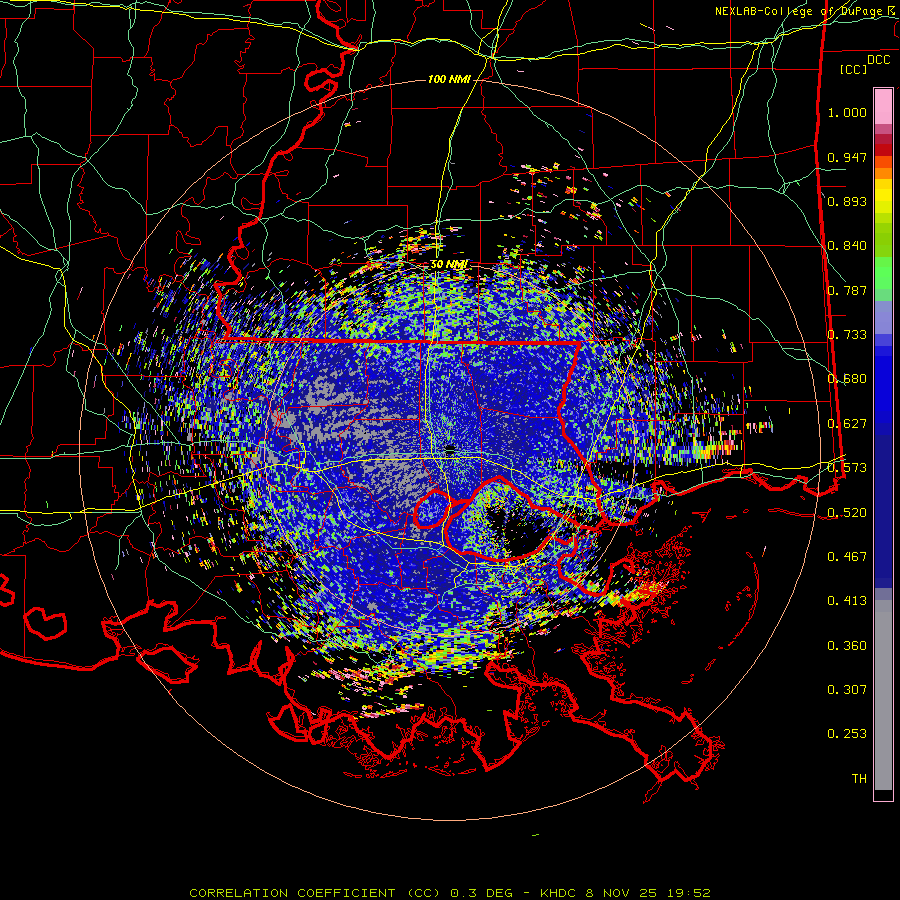Click the 0.573 color scale value
900x900 pixels.
[x=847, y=468]
